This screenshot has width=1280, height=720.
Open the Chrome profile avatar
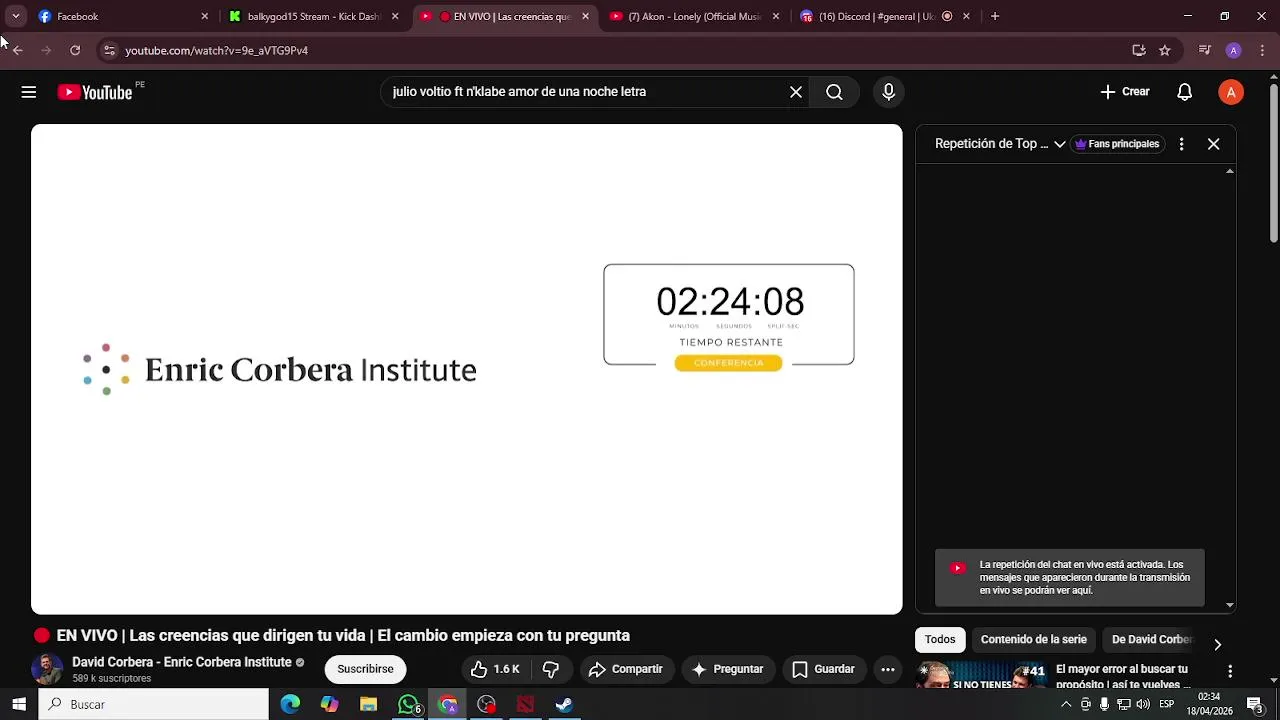pos(1233,50)
